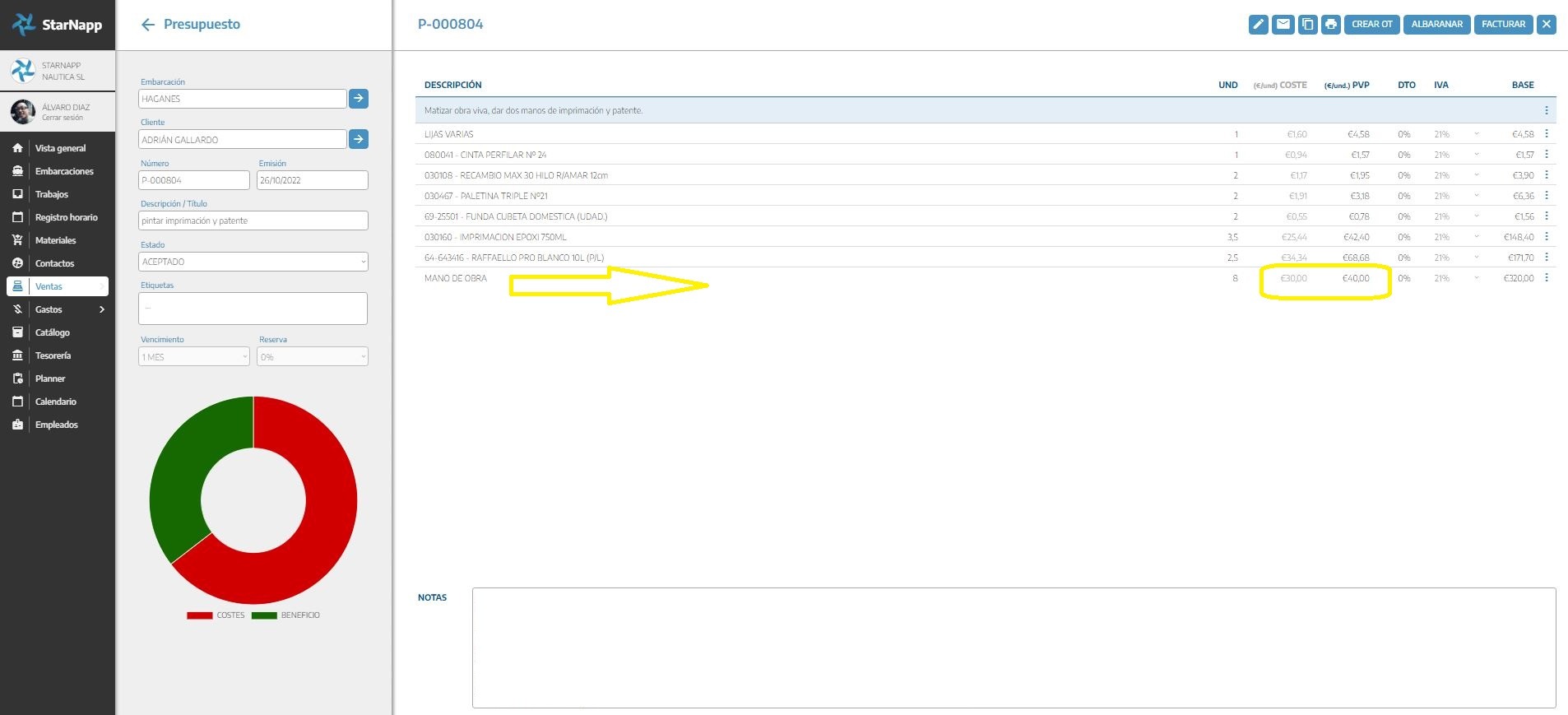
Task: Close the budget with the X button
Action: click(1547, 25)
